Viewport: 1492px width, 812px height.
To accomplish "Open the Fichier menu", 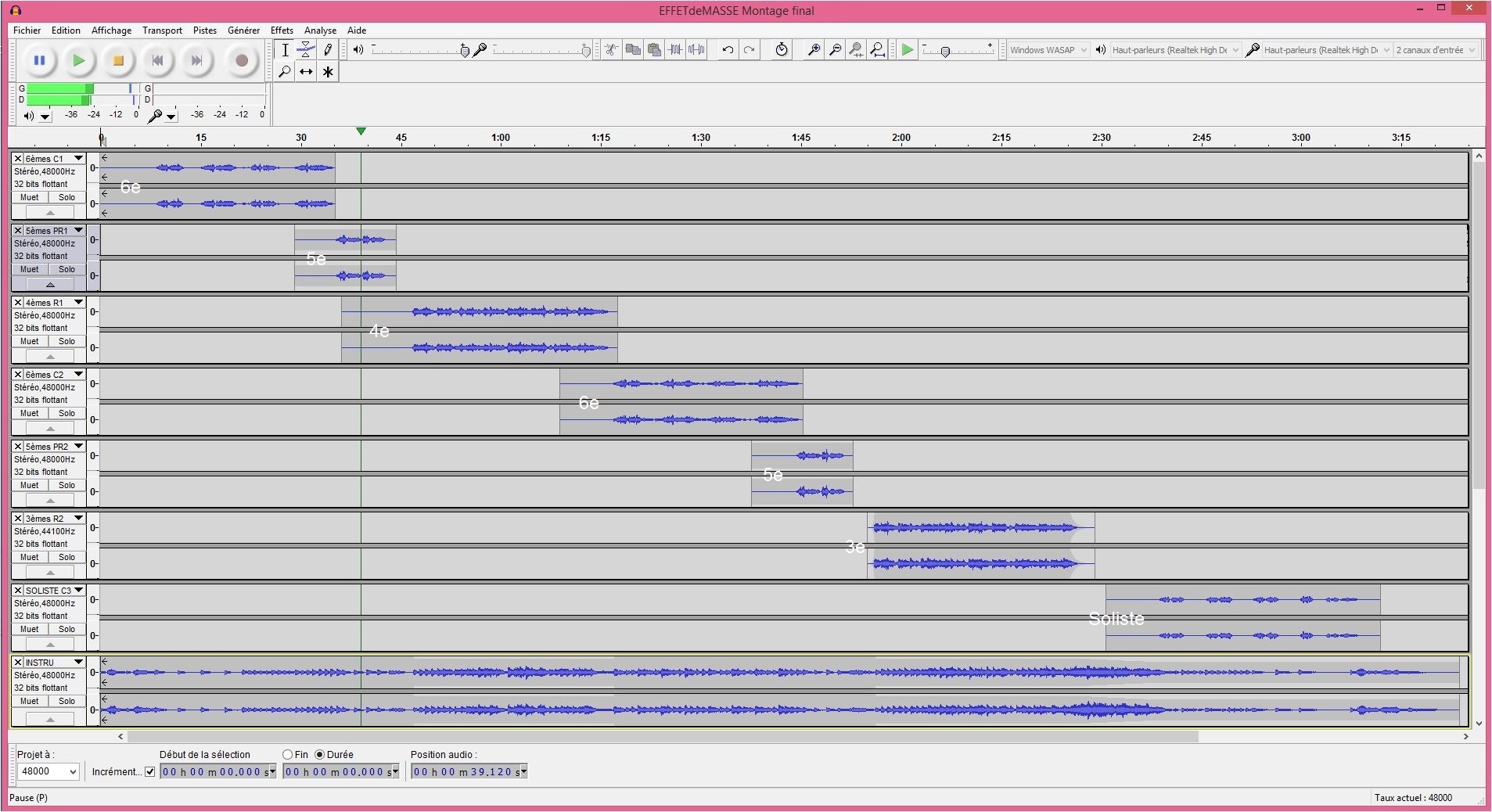I will pyautogui.click(x=27, y=31).
